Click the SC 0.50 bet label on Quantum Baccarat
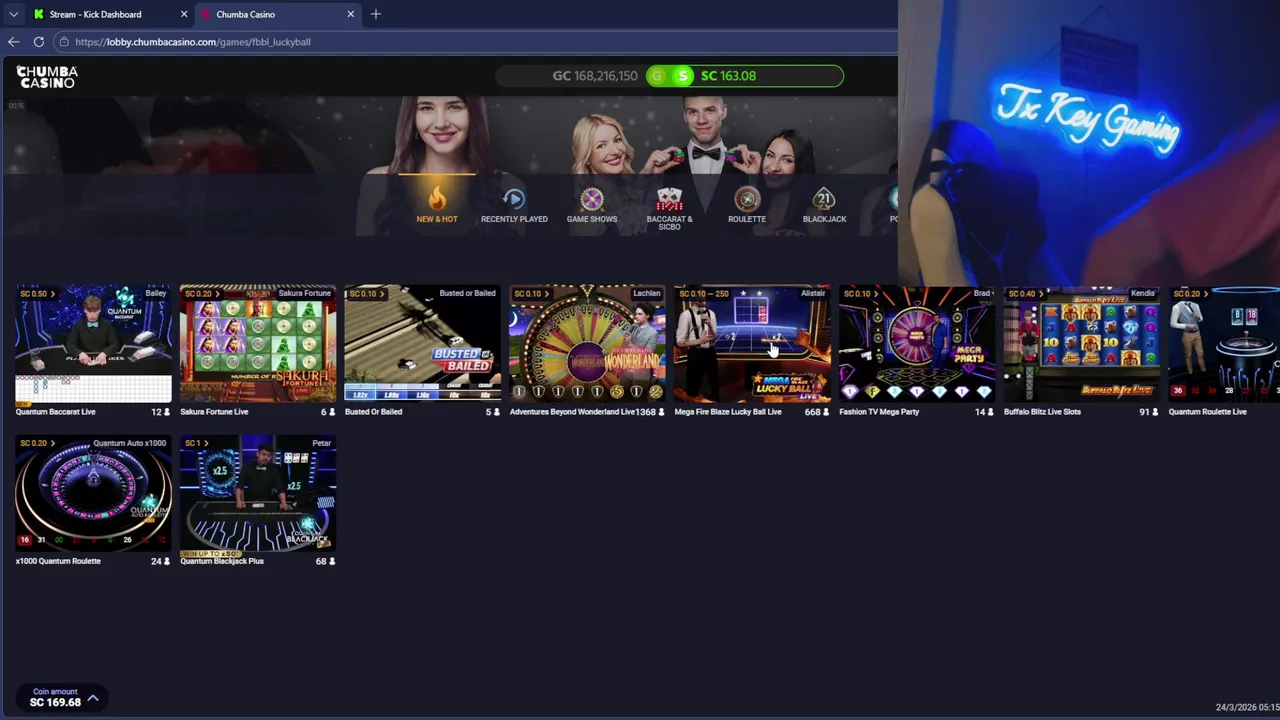1280x720 pixels. coord(36,294)
